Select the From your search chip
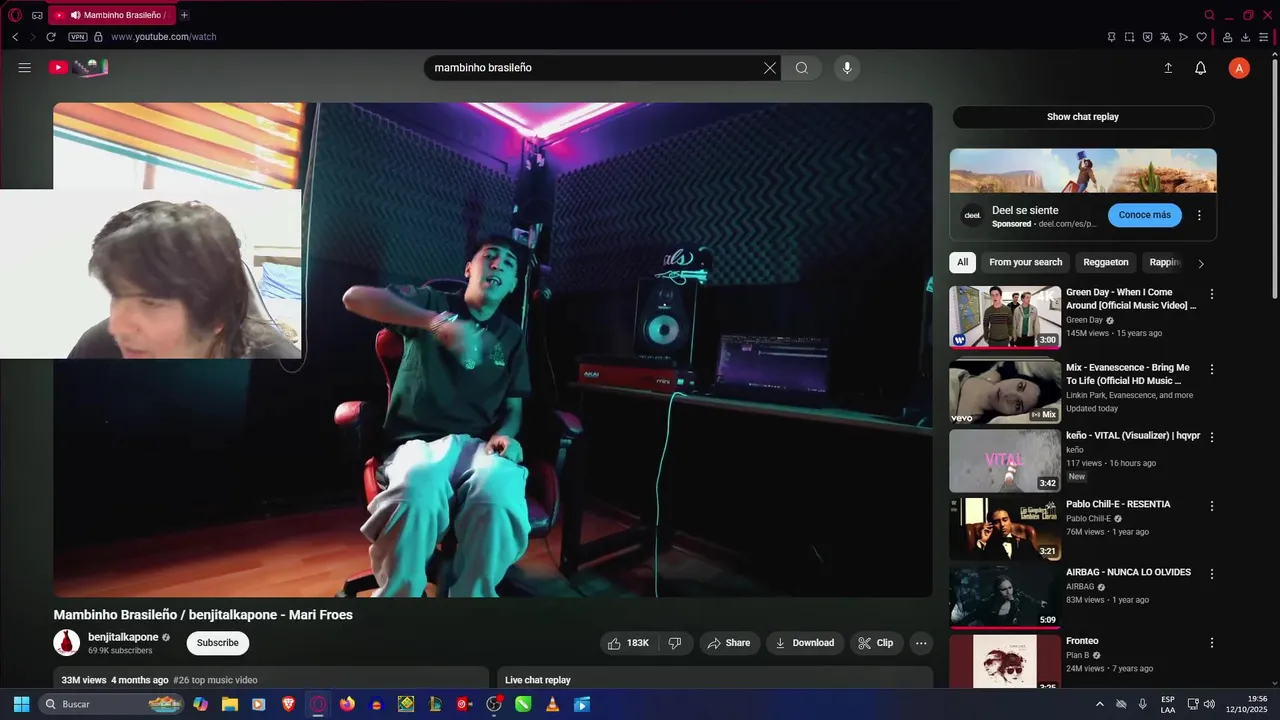 pos(1025,262)
